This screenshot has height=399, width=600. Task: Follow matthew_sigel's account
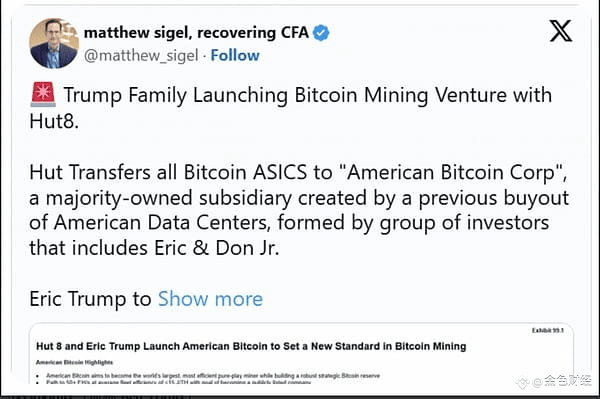point(235,55)
